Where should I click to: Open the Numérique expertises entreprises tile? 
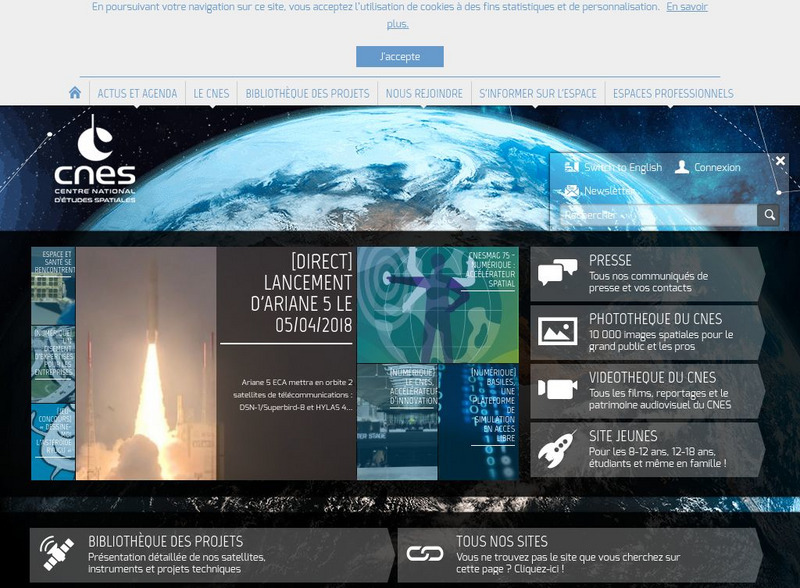click(53, 364)
